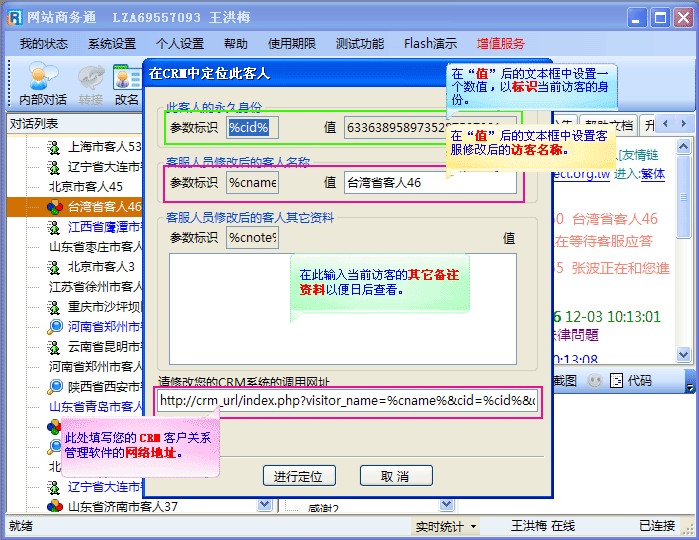This screenshot has height=540, width=699.
Task: Click the 进行定位 button
Action: pos(305,475)
